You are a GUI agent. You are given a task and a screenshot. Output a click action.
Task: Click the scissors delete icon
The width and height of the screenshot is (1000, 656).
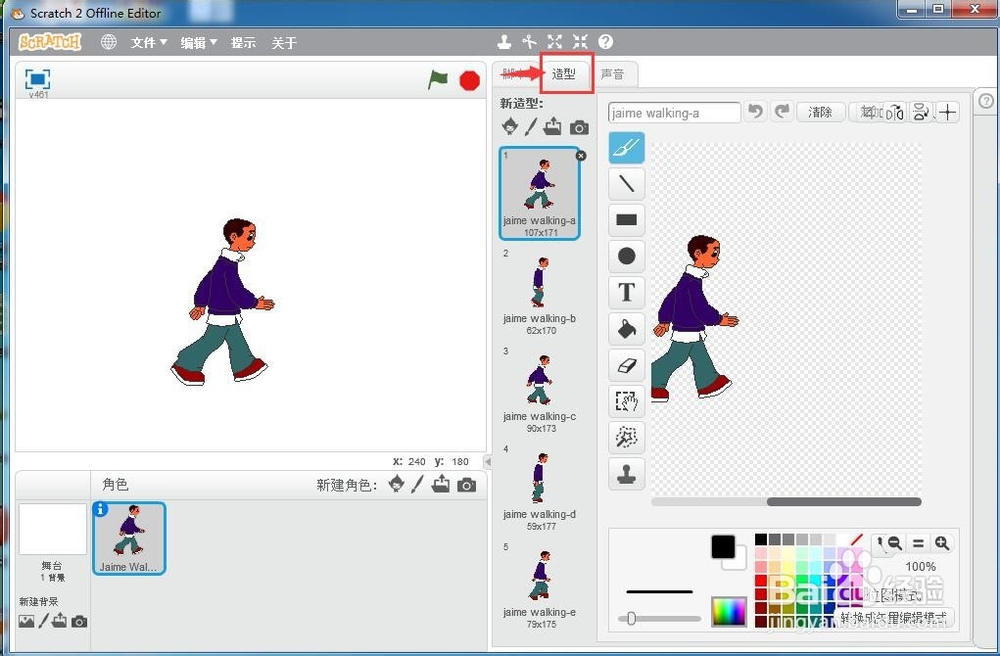[529, 42]
